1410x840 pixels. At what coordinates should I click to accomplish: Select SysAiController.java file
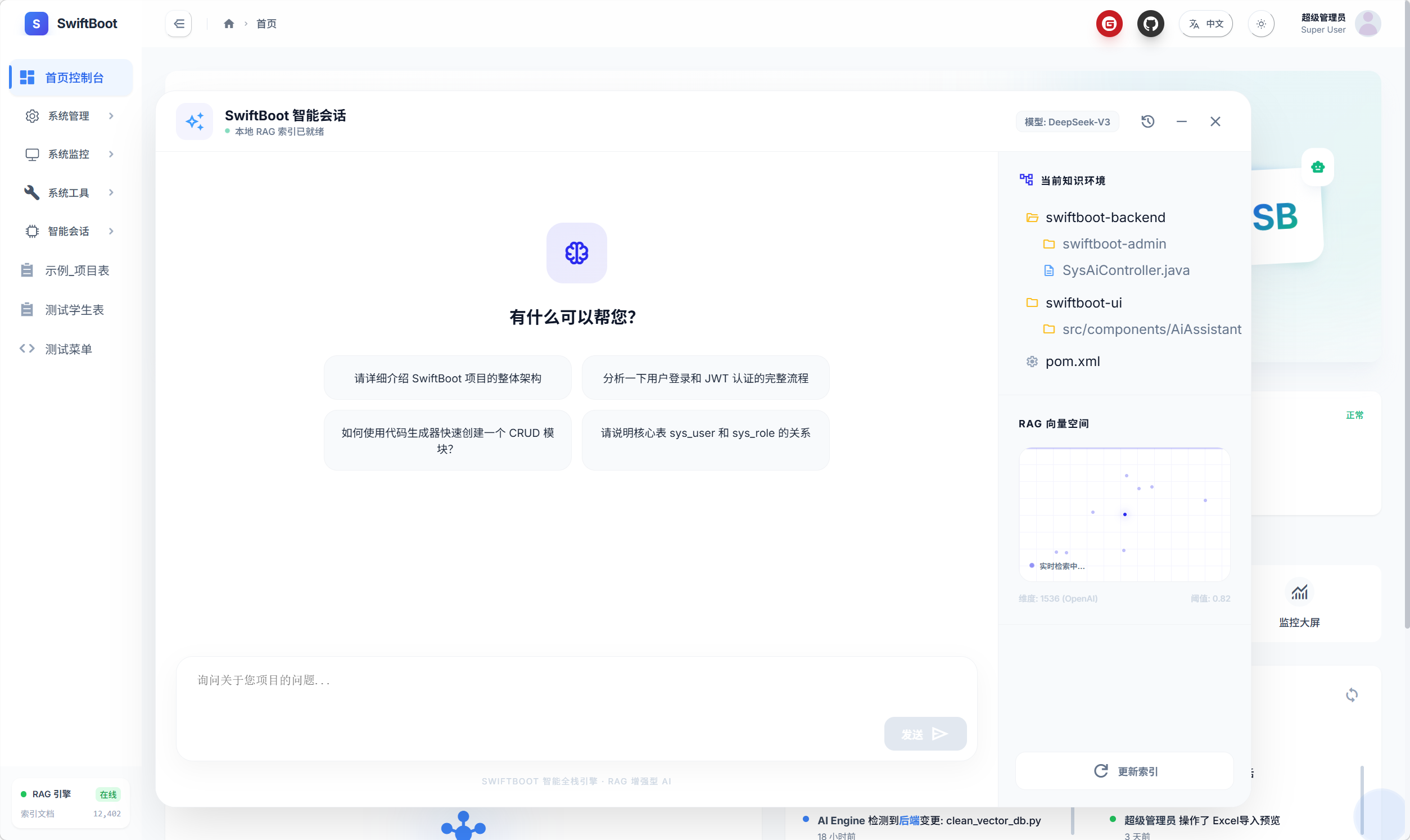(1116, 270)
